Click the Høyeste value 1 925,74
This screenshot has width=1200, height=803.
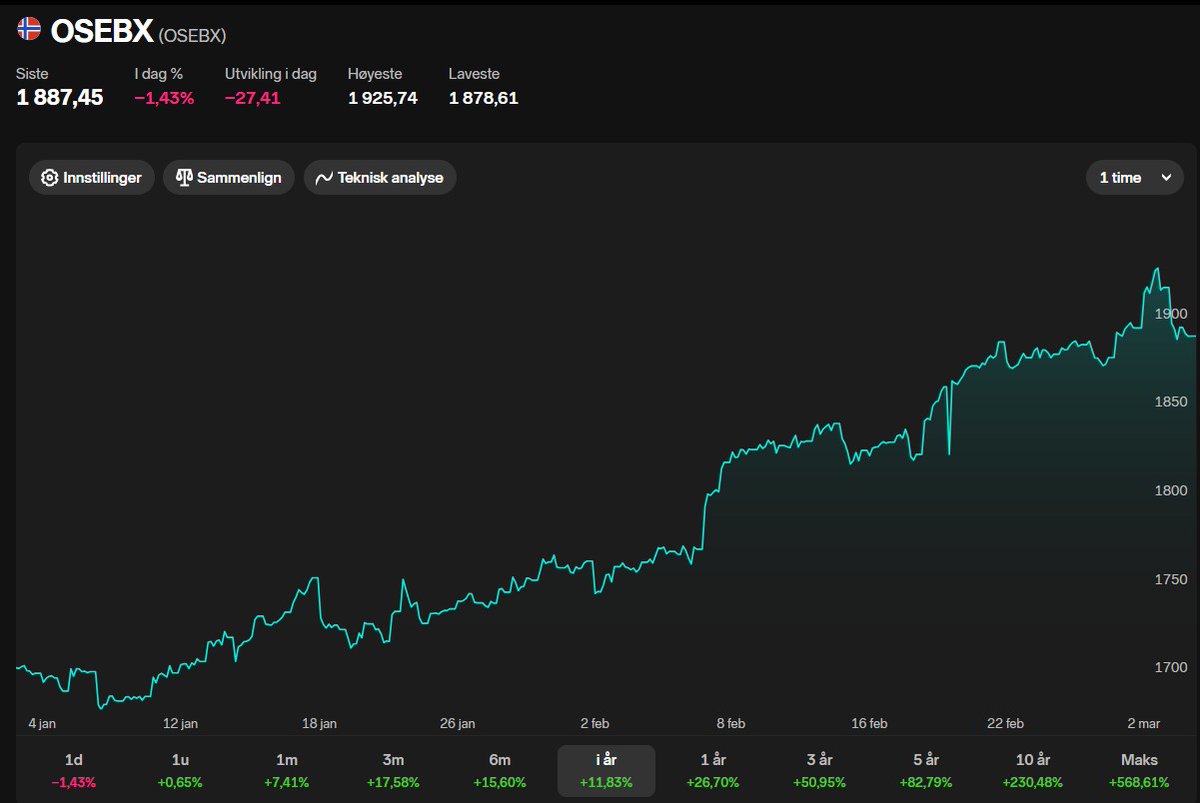(x=383, y=98)
